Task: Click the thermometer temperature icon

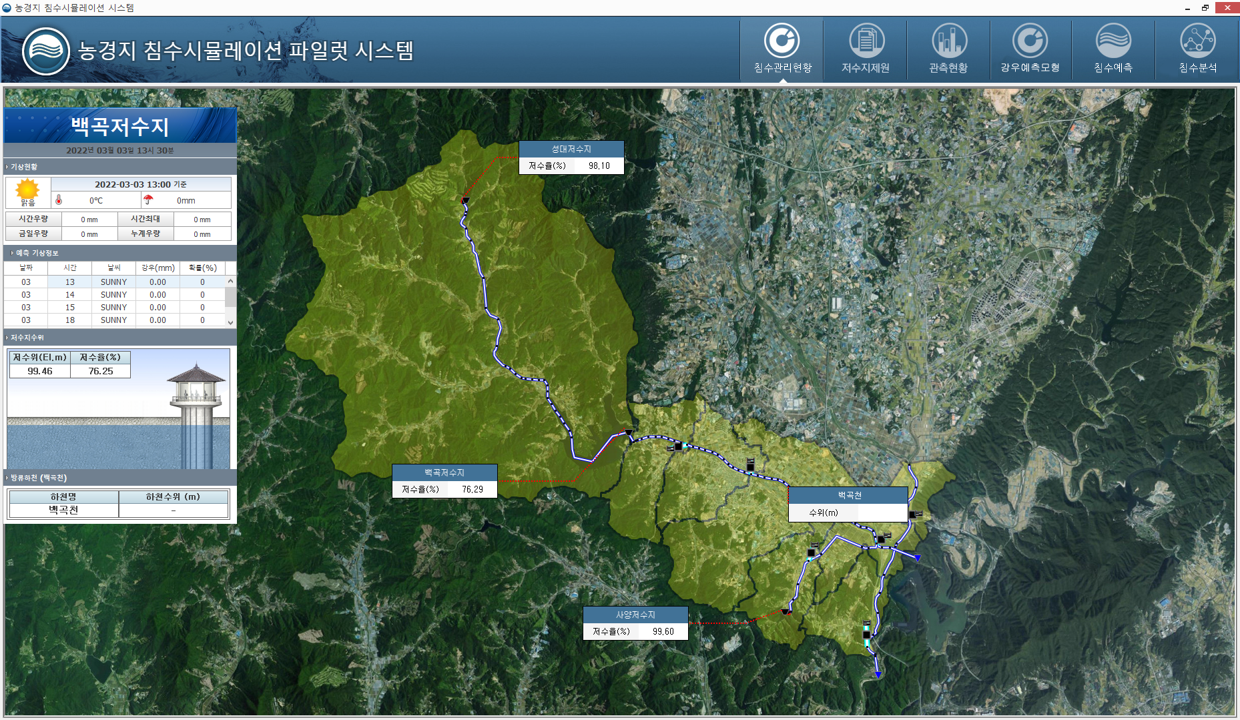Action: 59,200
